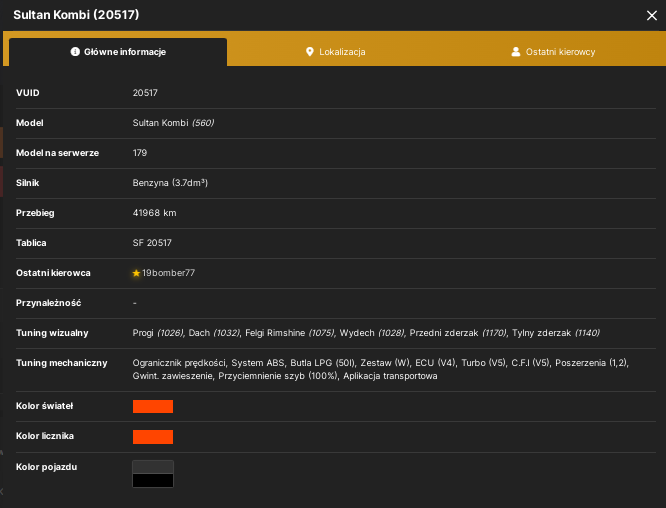Click the Tablica label
The height and width of the screenshot is (508, 666).
point(31,243)
